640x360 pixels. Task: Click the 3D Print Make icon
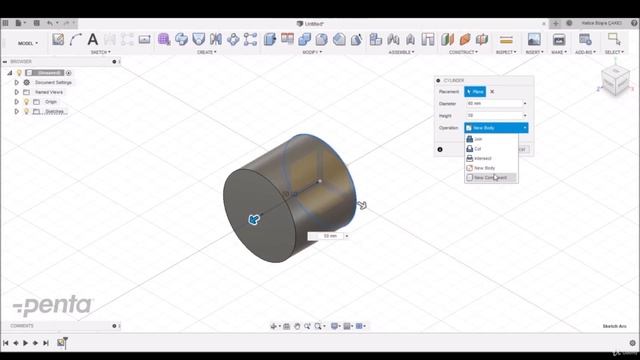559,39
